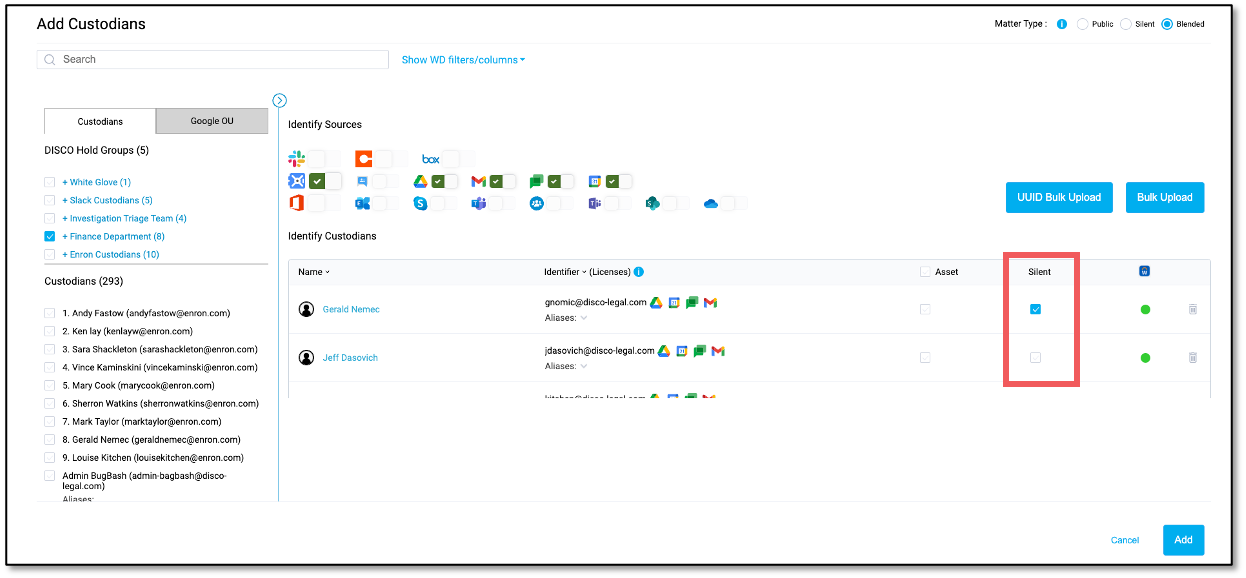Toggle the Box source switch

(x=458, y=159)
